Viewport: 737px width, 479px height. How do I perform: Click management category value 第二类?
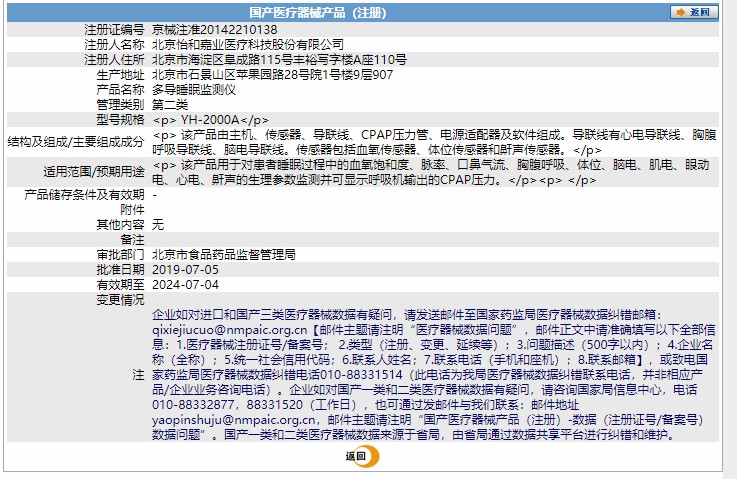(170, 105)
